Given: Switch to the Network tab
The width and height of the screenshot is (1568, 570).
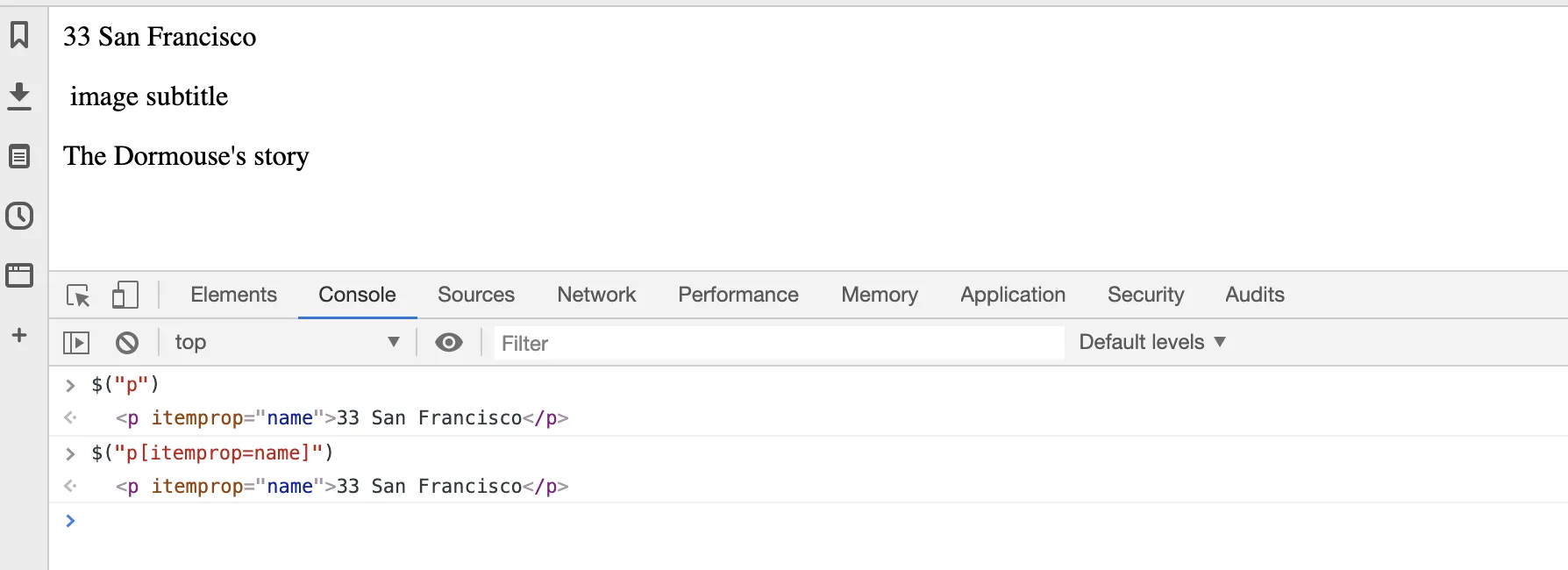Looking at the screenshot, I should pyautogui.click(x=596, y=295).
